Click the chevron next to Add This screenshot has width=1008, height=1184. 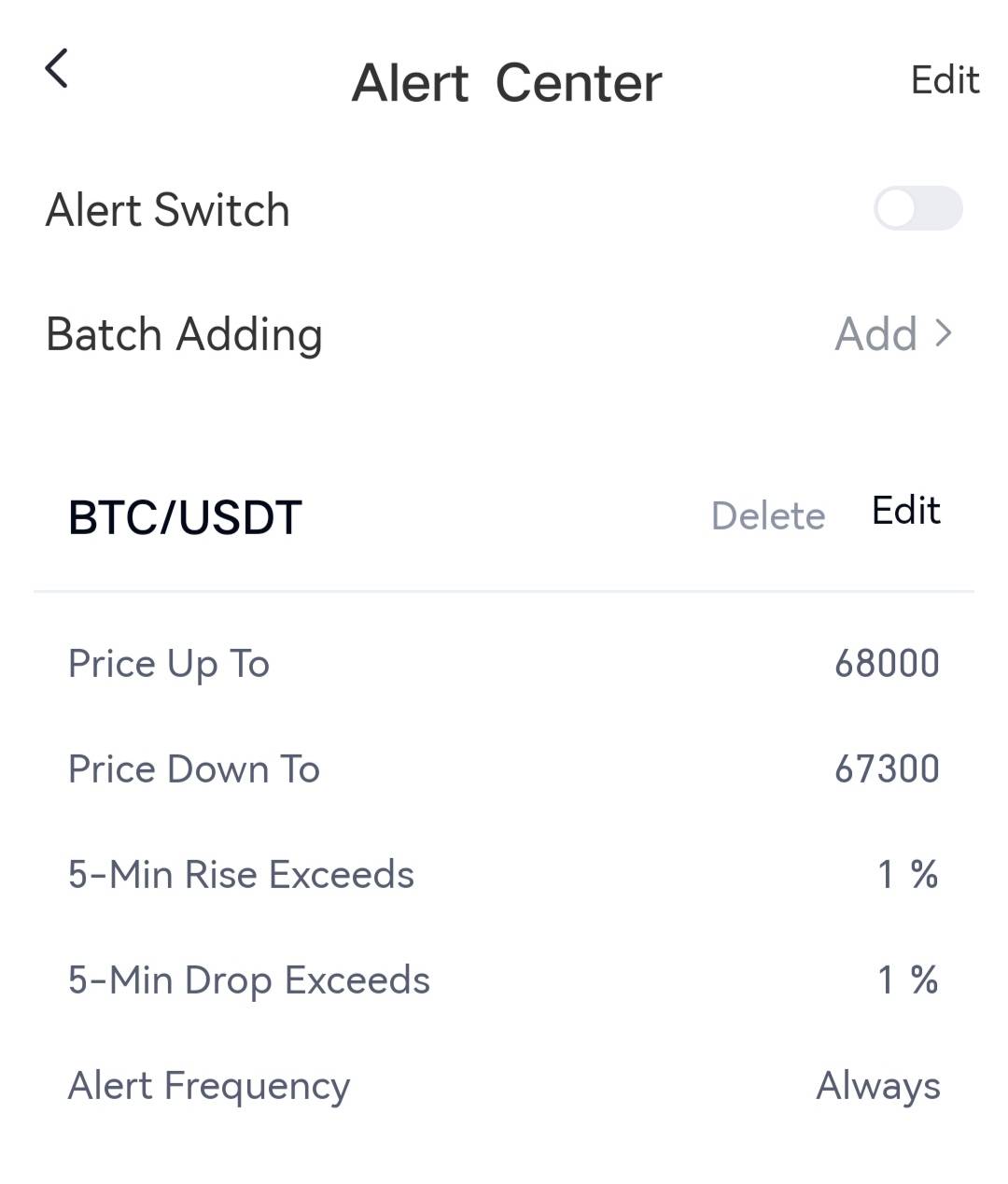click(944, 333)
